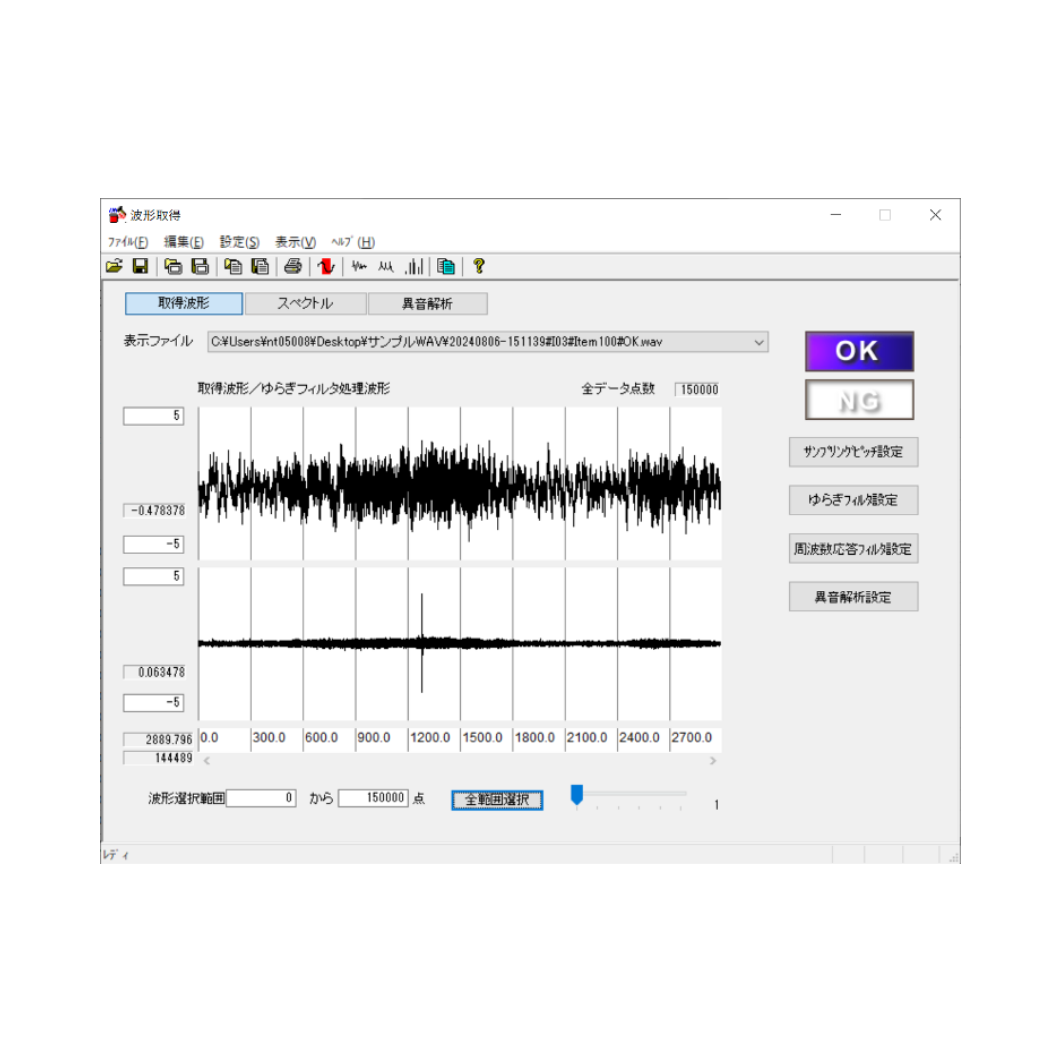This screenshot has width=1060, height=1060.
Task: Open the ファイル(F) menu
Action: click(128, 242)
